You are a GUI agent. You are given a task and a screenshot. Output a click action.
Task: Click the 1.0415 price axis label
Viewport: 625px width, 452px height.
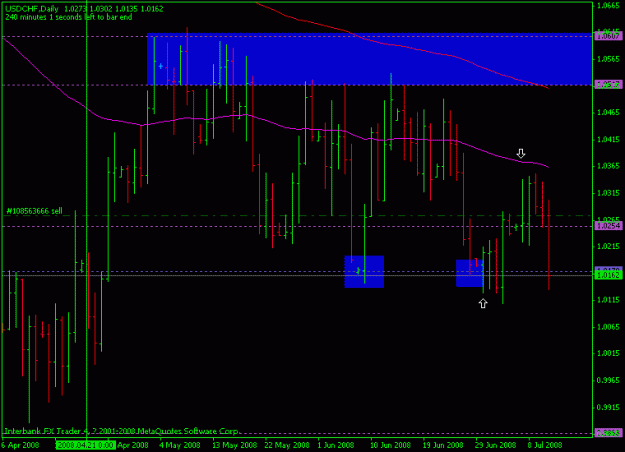pyautogui.click(x=608, y=140)
